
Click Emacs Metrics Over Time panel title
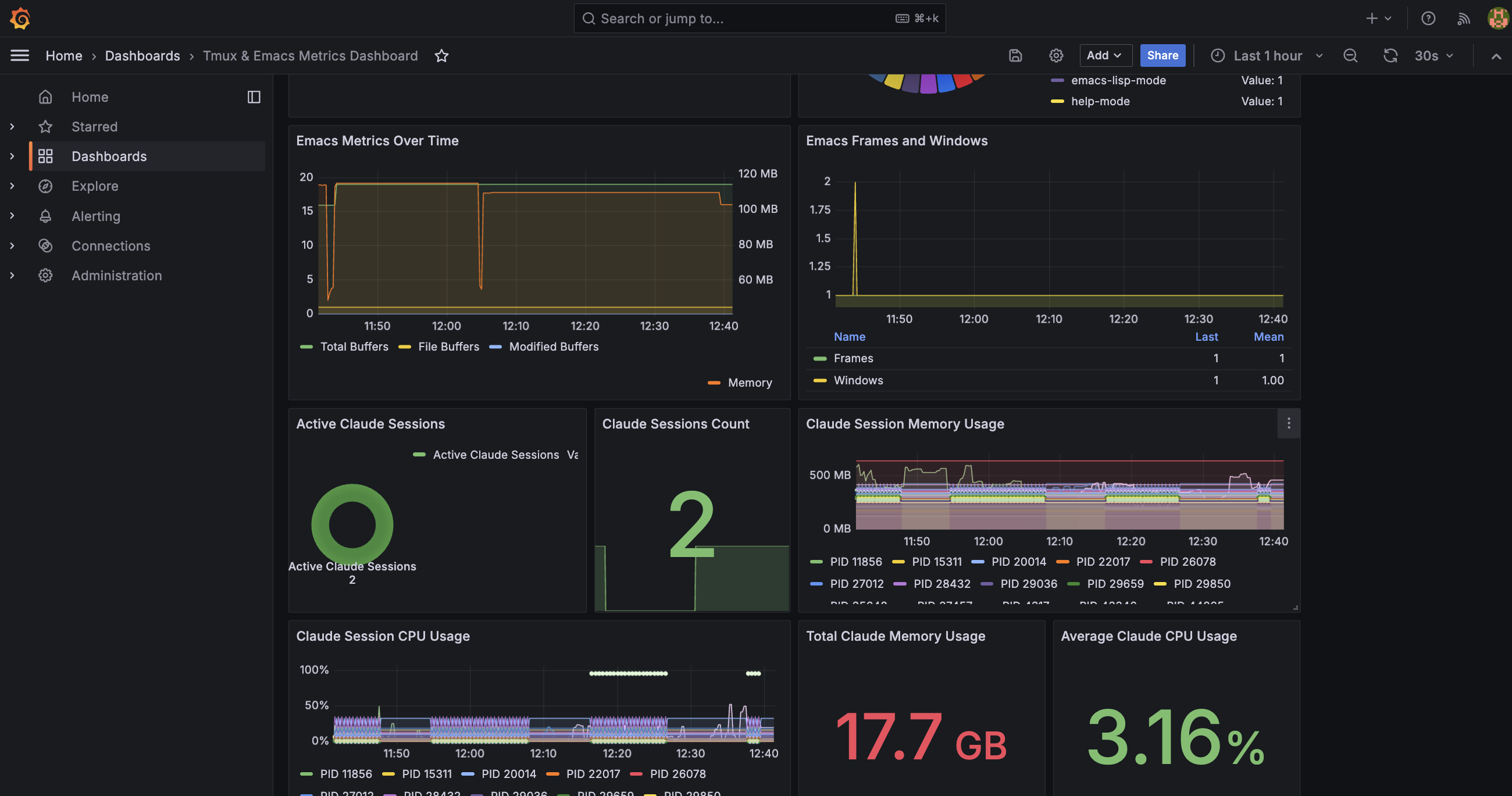(x=377, y=141)
